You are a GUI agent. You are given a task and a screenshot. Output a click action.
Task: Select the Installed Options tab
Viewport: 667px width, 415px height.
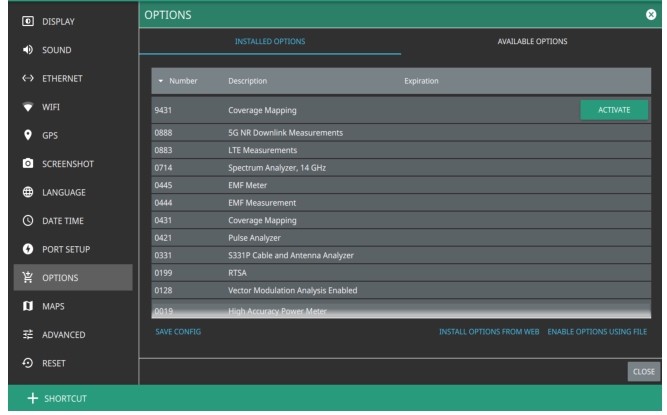[270, 41]
